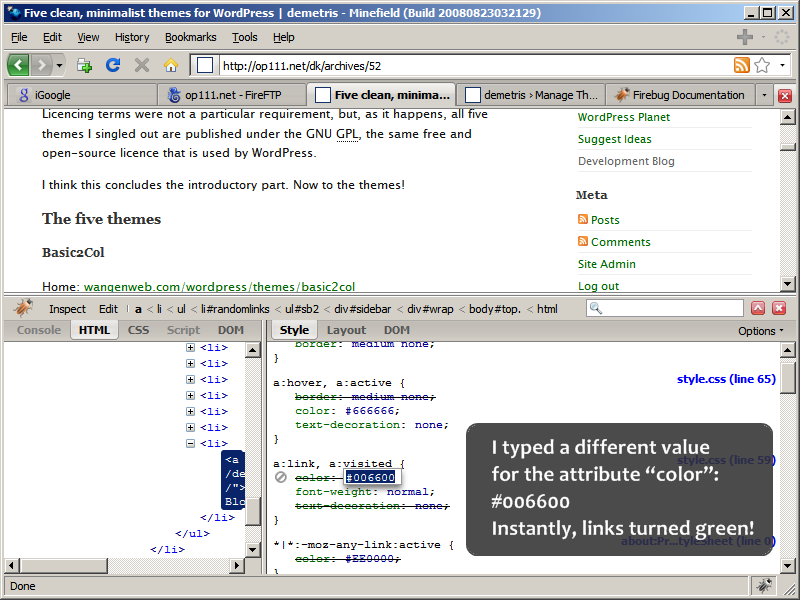The width and height of the screenshot is (800, 600).
Task: Expand the fourth <li> node in HTML tree
Action: pos(190,395)
